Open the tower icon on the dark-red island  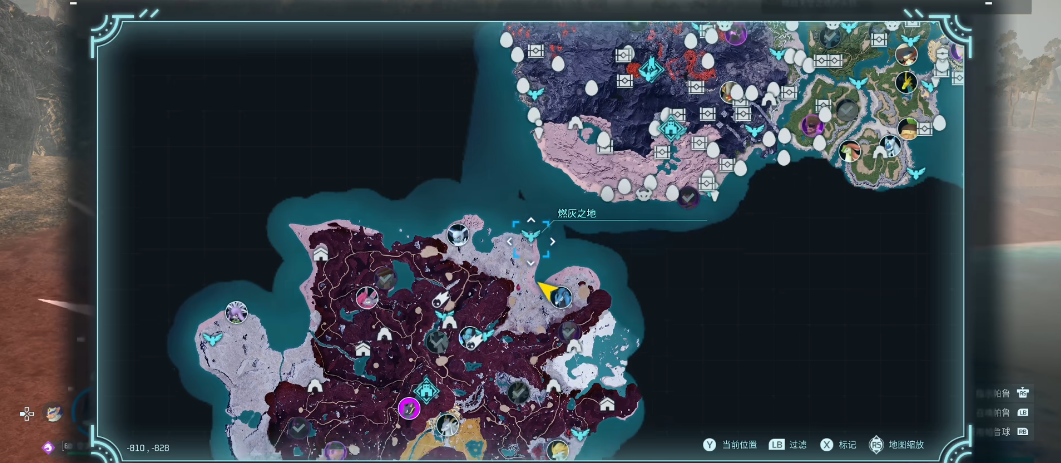[x=427, y=390]
